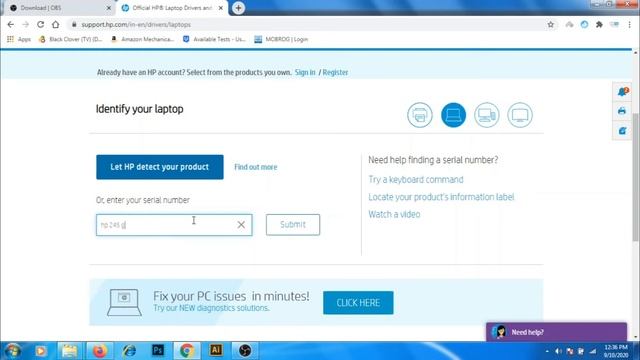Open the Need help? chat widget
Image resolution: width=640 pixels, height=360 pixels.
pyautogui.click(x=556, y=332)
